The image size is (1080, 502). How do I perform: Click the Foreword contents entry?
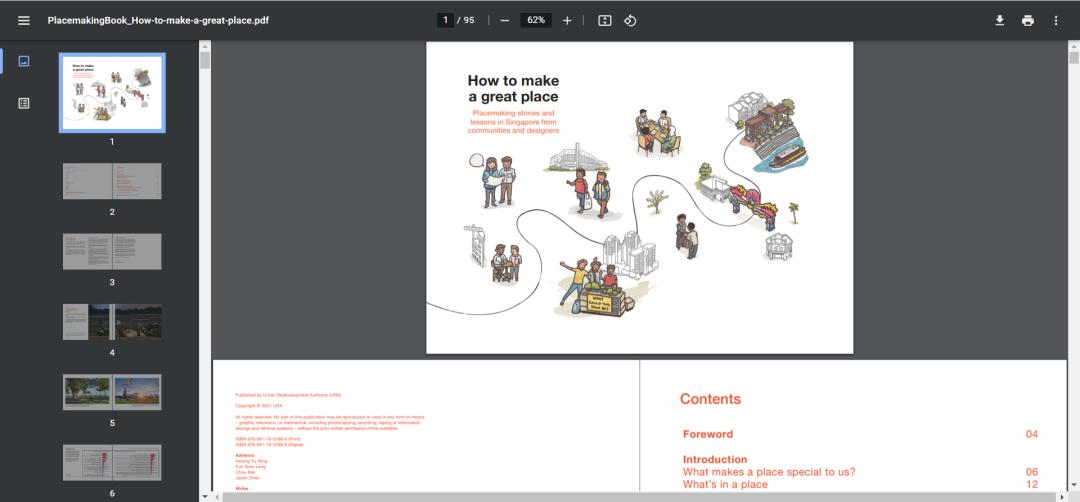(x=708, y=434)
